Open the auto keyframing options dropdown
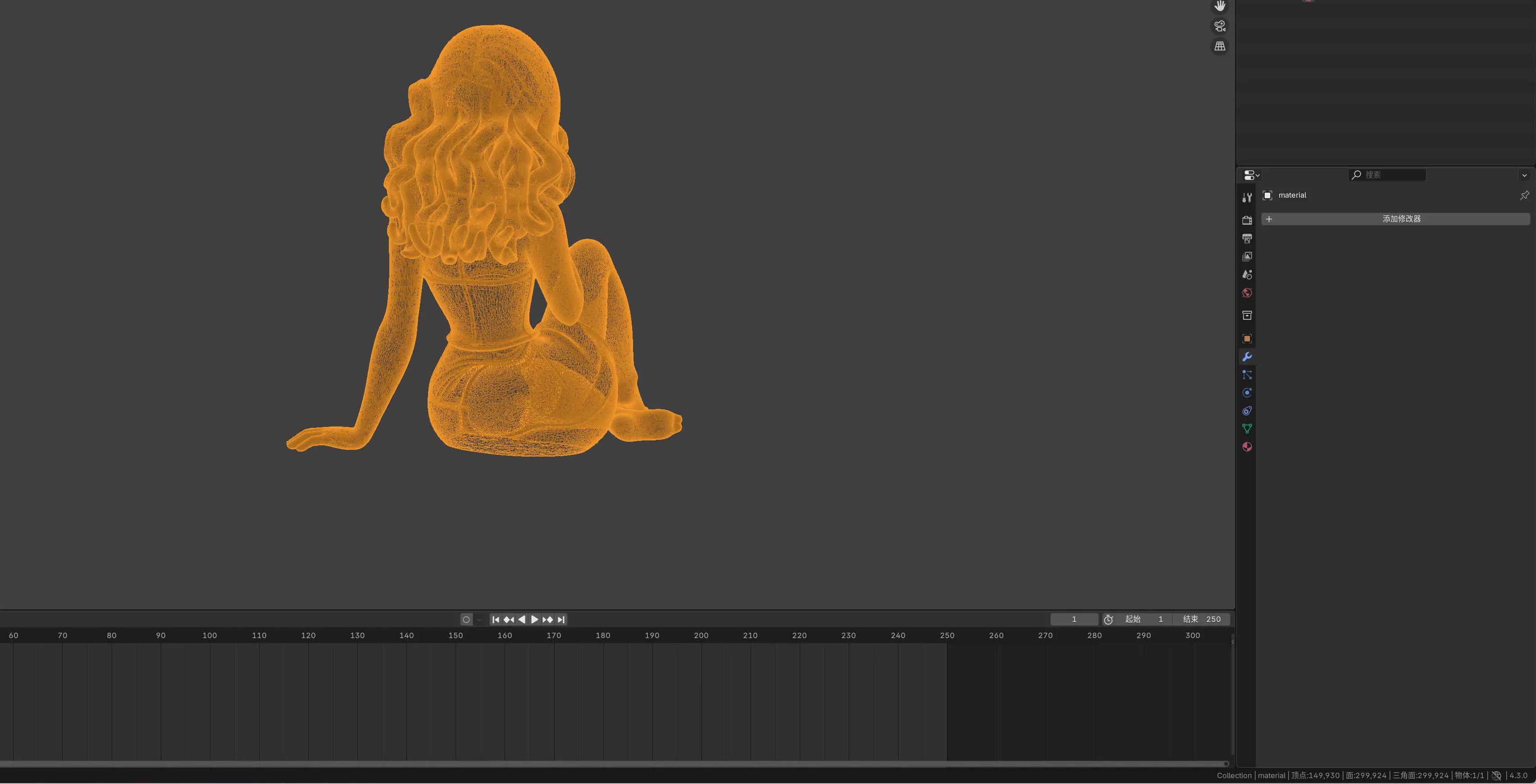This screenshot has height=784, width=1536. pos(479,620)
